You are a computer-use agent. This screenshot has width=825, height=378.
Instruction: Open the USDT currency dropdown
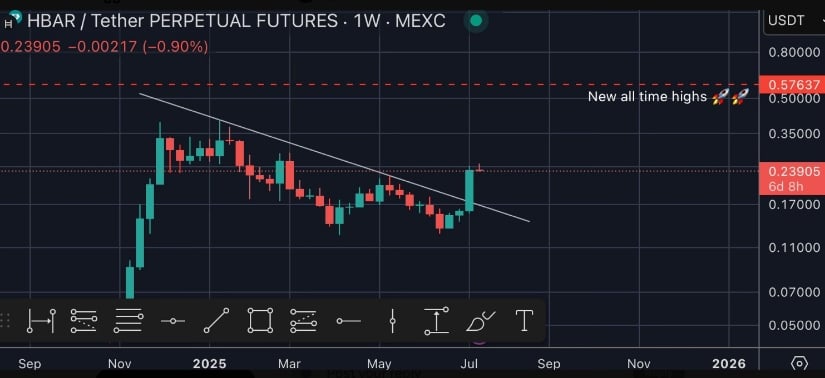point(793,21)
